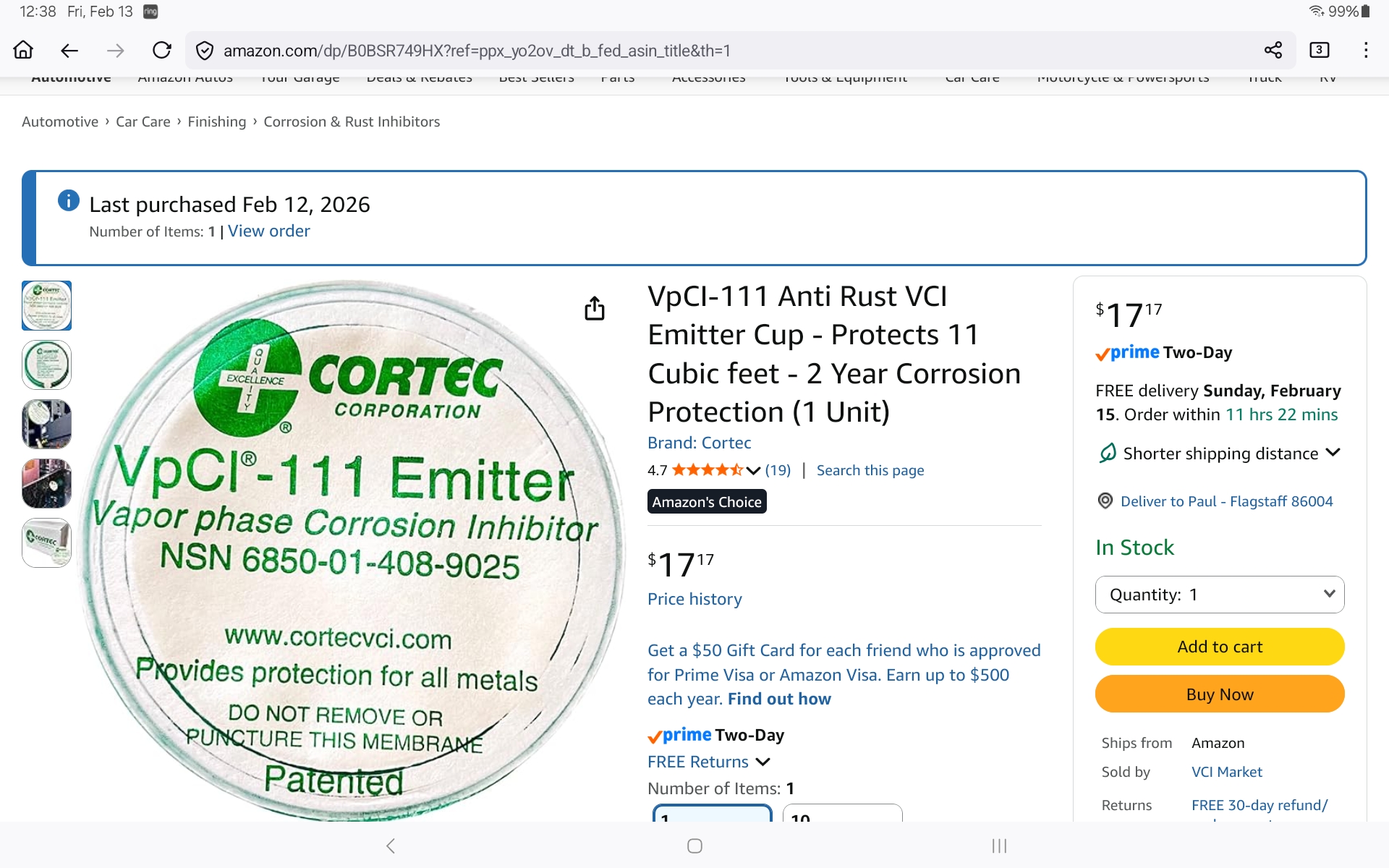
Task: Expand the FREE Returns chevron
Action: (763, 762)
